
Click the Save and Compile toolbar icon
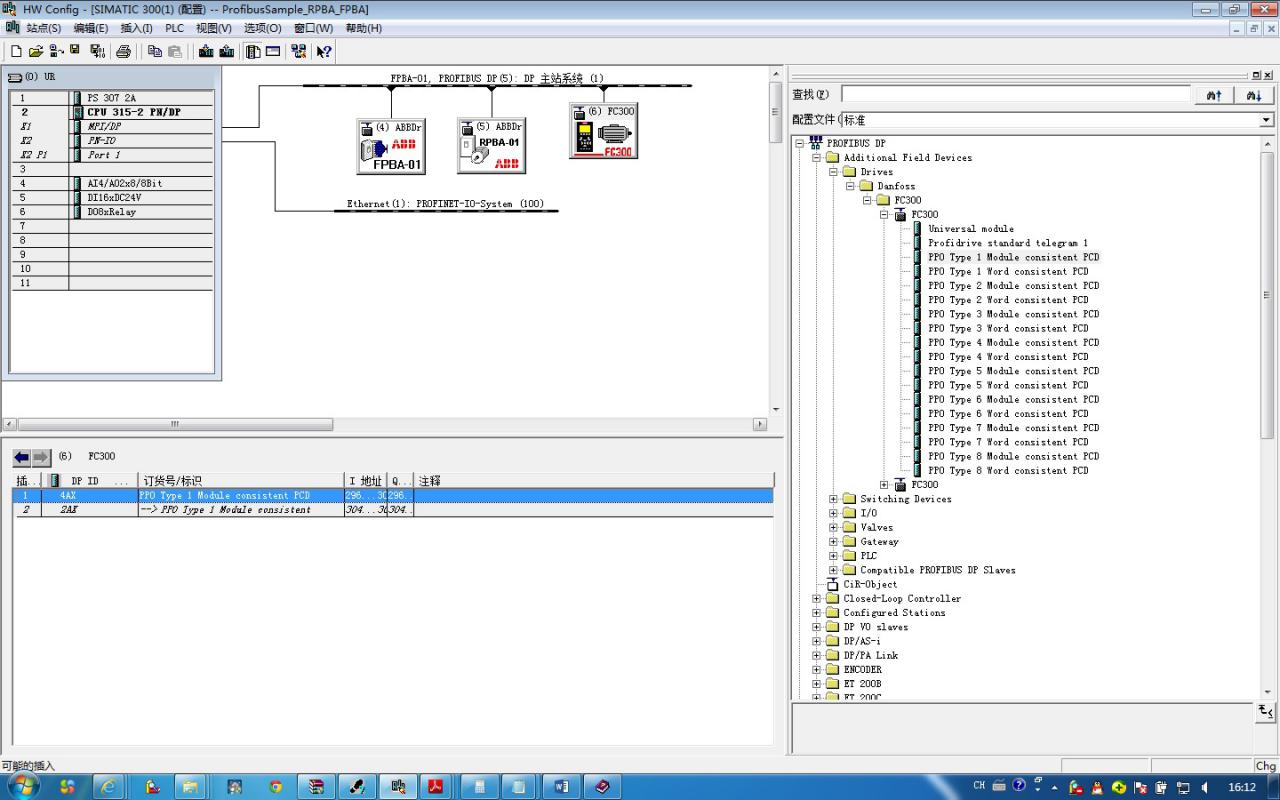pos(97,51)
